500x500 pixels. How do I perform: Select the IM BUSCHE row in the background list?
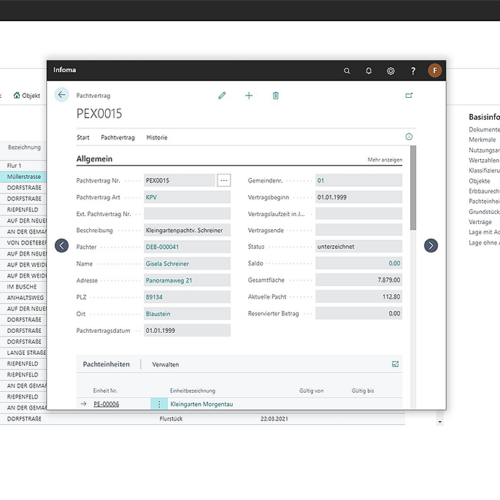tap(23, 287)
